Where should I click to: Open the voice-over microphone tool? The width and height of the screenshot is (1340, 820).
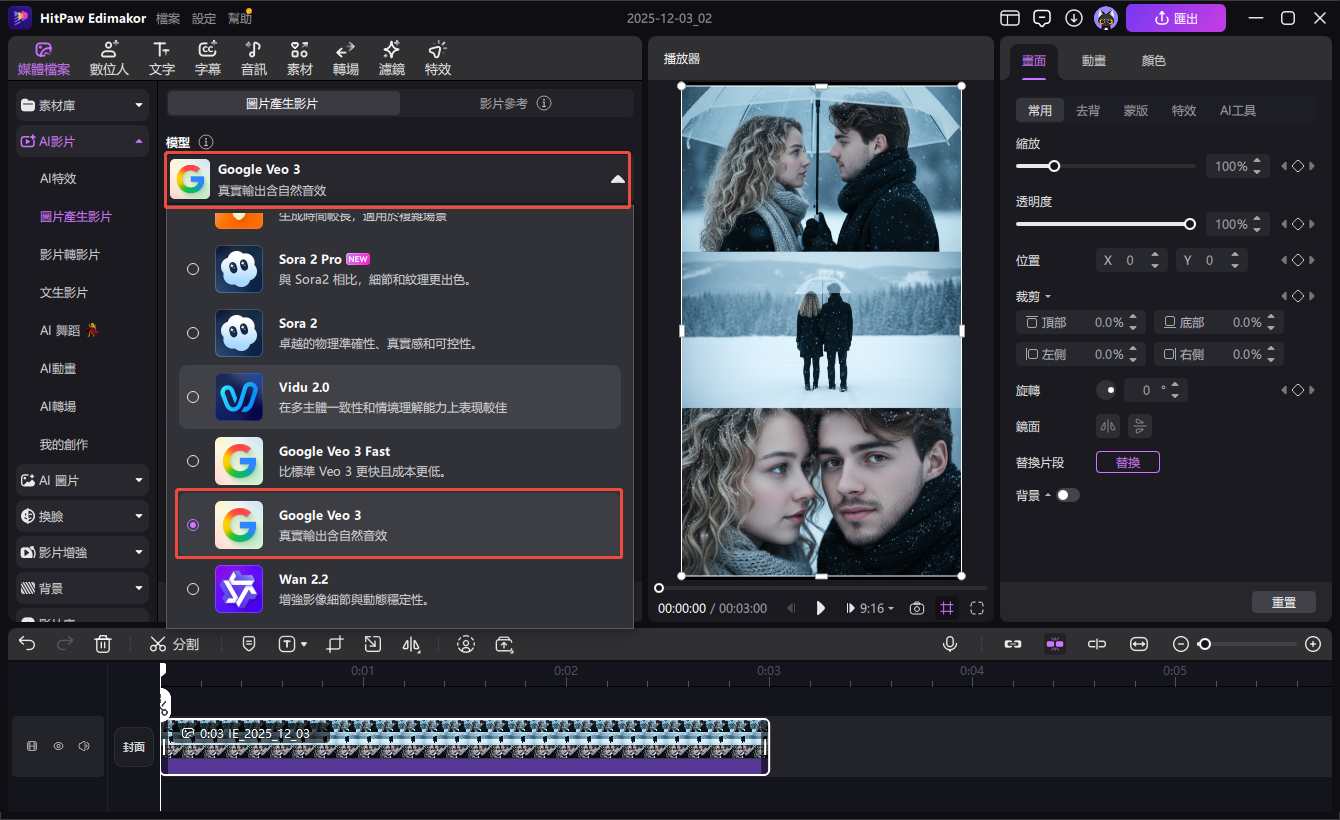948,644
